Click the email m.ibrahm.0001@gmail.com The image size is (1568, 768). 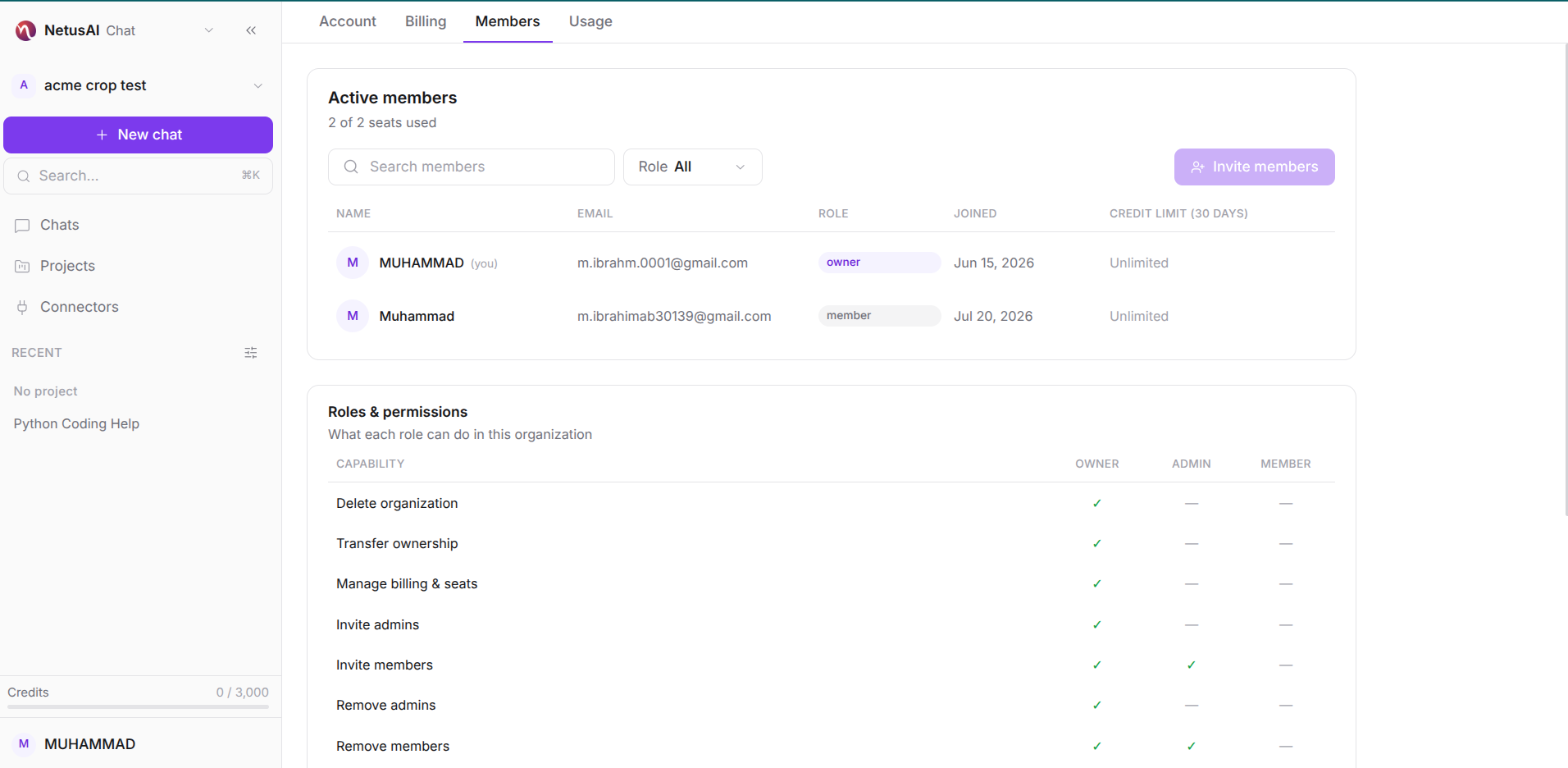point(663,263)
